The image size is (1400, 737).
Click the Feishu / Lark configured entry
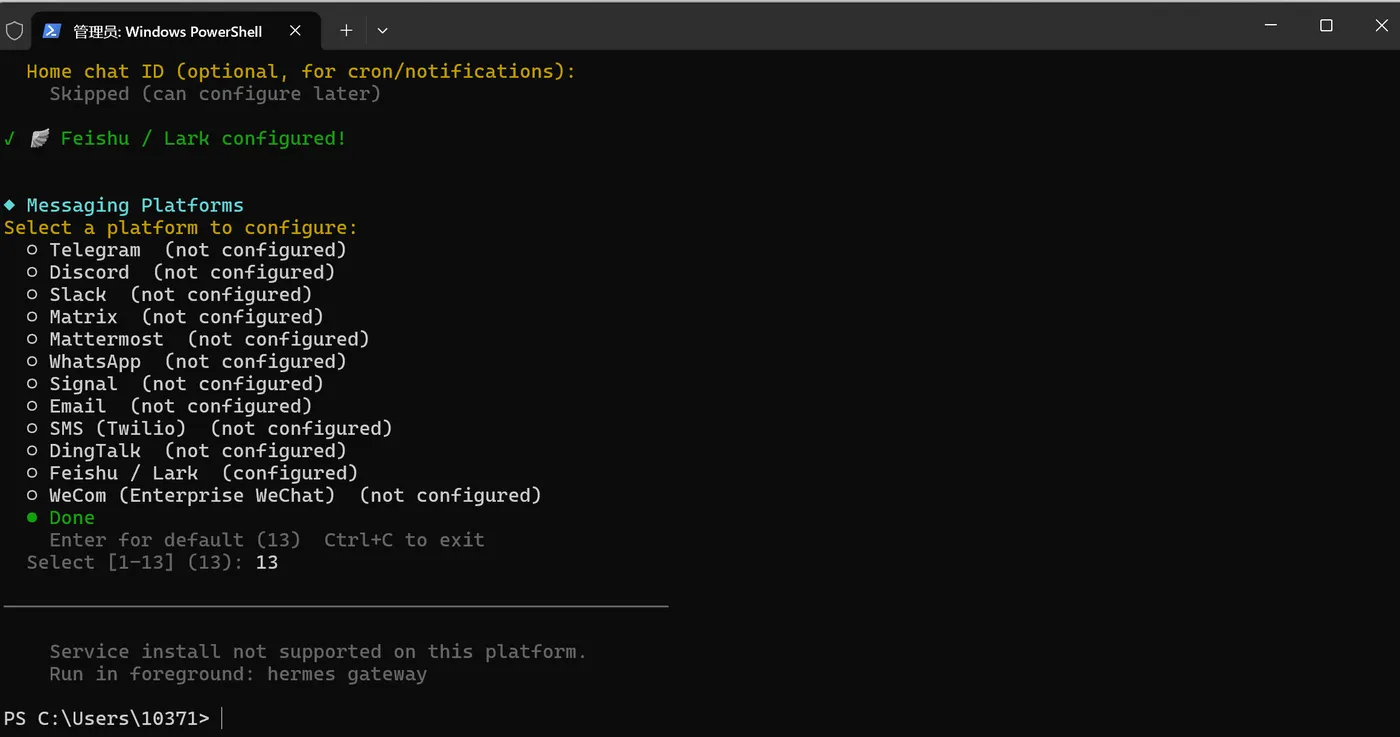[124, 473]
